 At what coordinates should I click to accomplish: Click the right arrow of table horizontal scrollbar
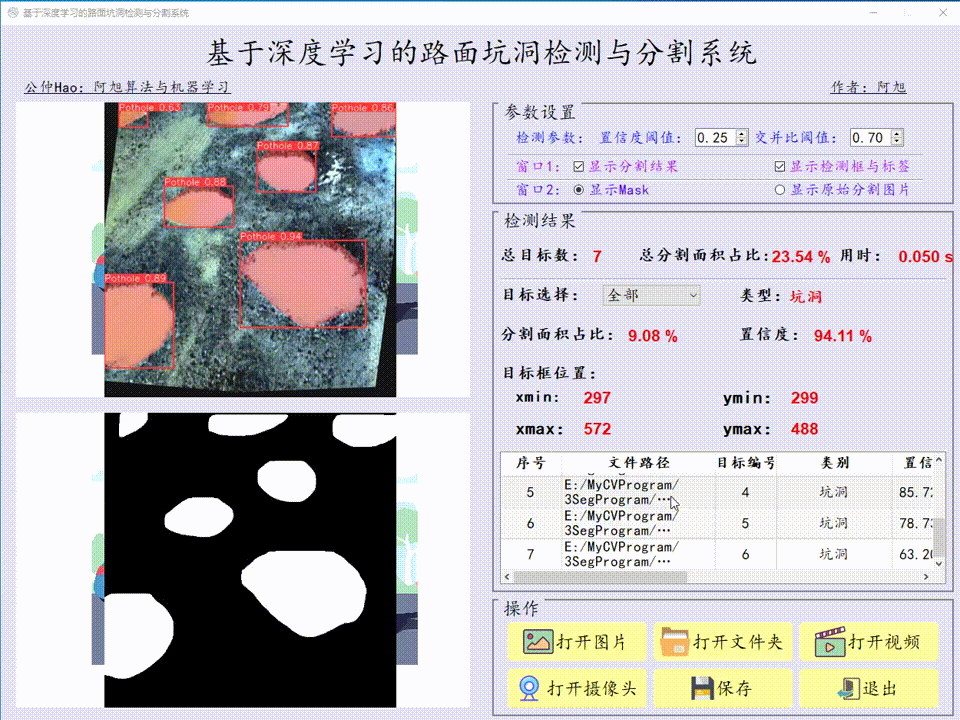click(927, 576)
